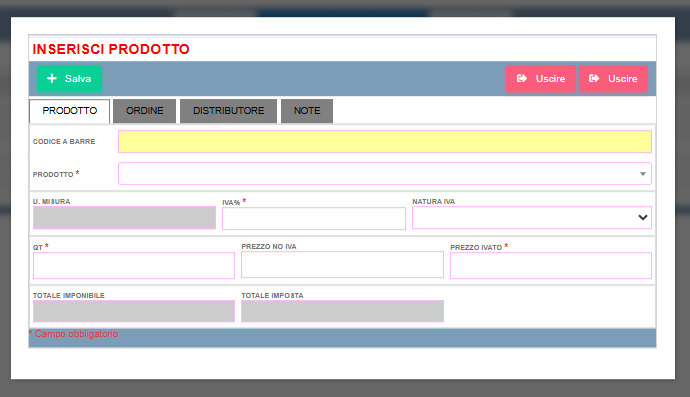Viewport: 690px width, 397px height.
Task: Click the Totale Imposta field
Action: (x=342, y=311)
